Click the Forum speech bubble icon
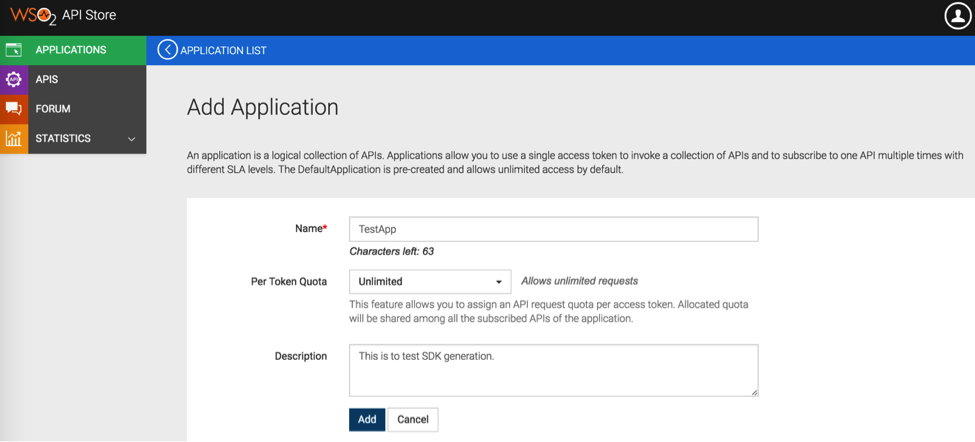 [x=14, y=109]
